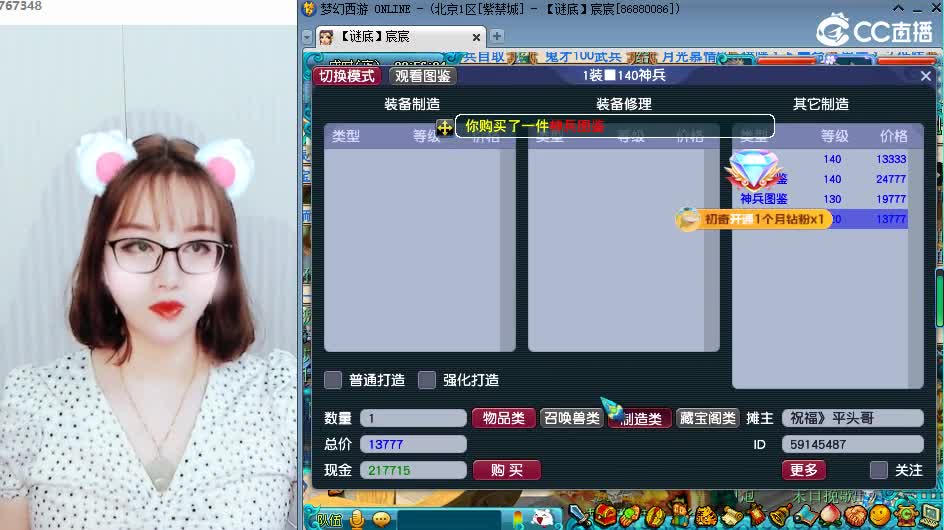Click the rainbow color chat icon
Viewport: 944px width, 530px height.
(517, 519)
